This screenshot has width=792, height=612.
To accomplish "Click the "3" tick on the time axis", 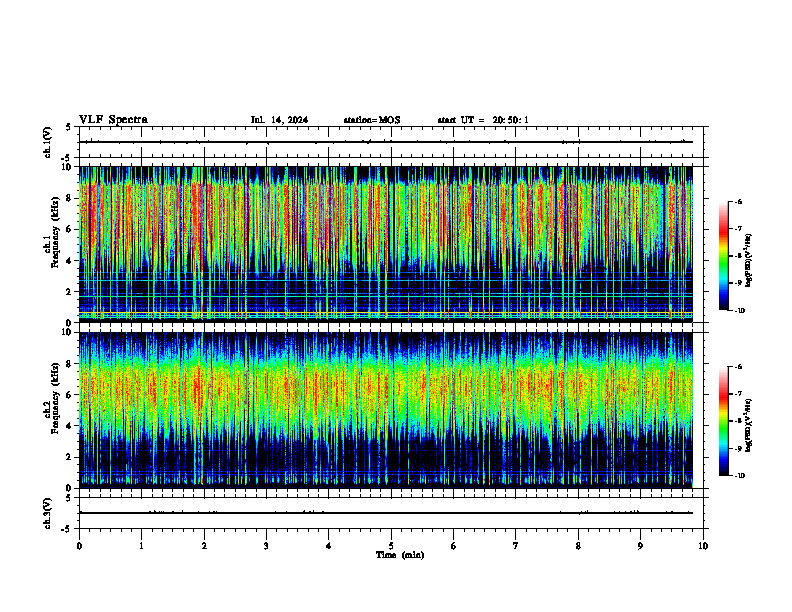I will (x=266, y=546).
